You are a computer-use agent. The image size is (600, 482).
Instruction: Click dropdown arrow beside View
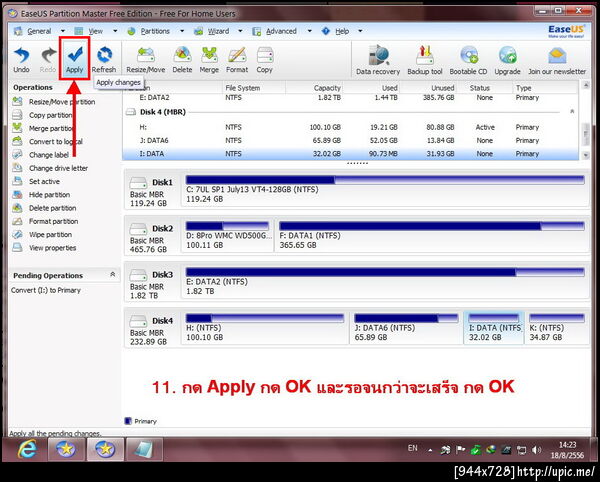click(x=115, y=31)
